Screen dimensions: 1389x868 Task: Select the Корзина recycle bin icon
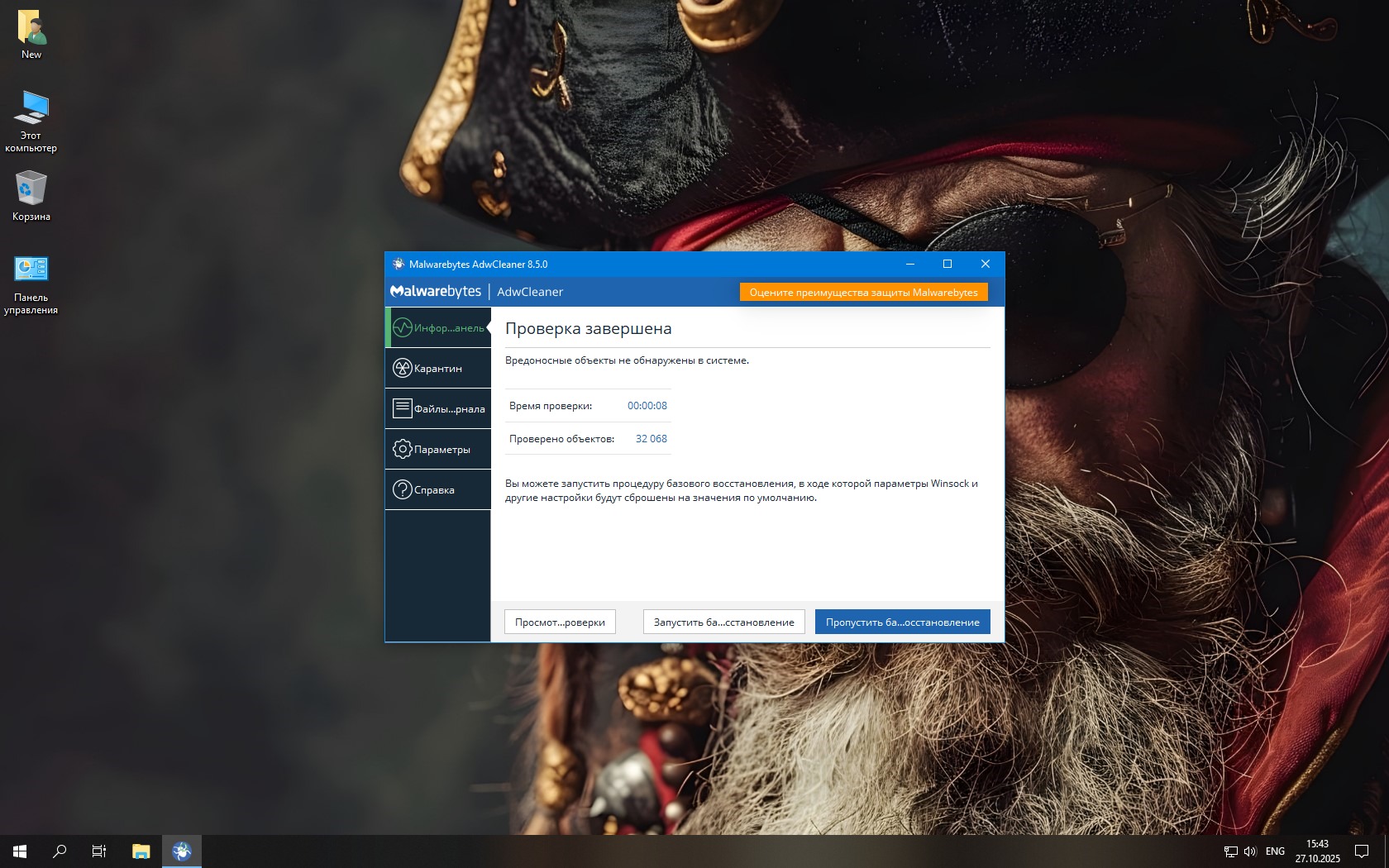click(x=31, y=196)
